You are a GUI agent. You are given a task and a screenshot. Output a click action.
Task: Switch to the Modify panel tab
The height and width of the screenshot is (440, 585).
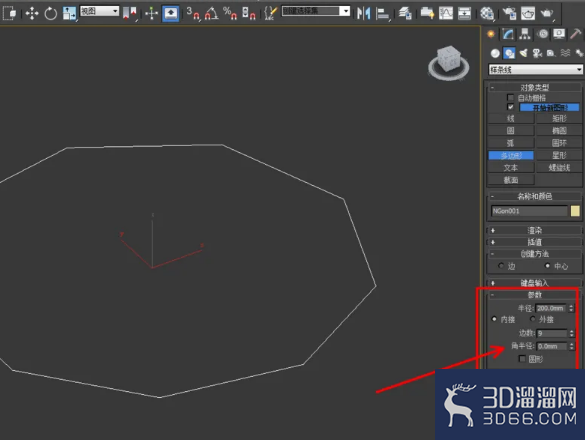point(508,34)
